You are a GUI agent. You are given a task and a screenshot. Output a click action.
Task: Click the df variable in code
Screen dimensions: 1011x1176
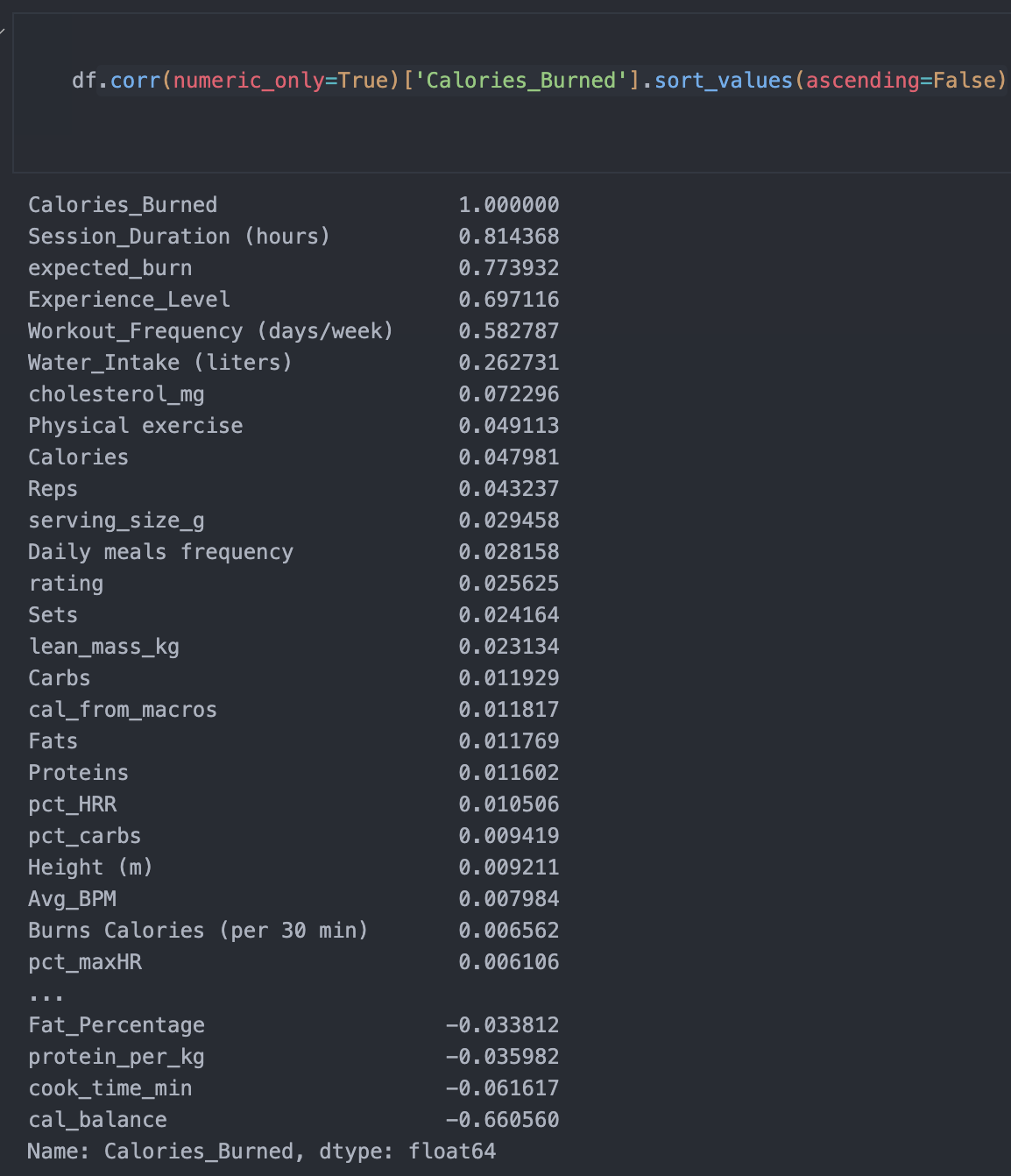point(84,81)
